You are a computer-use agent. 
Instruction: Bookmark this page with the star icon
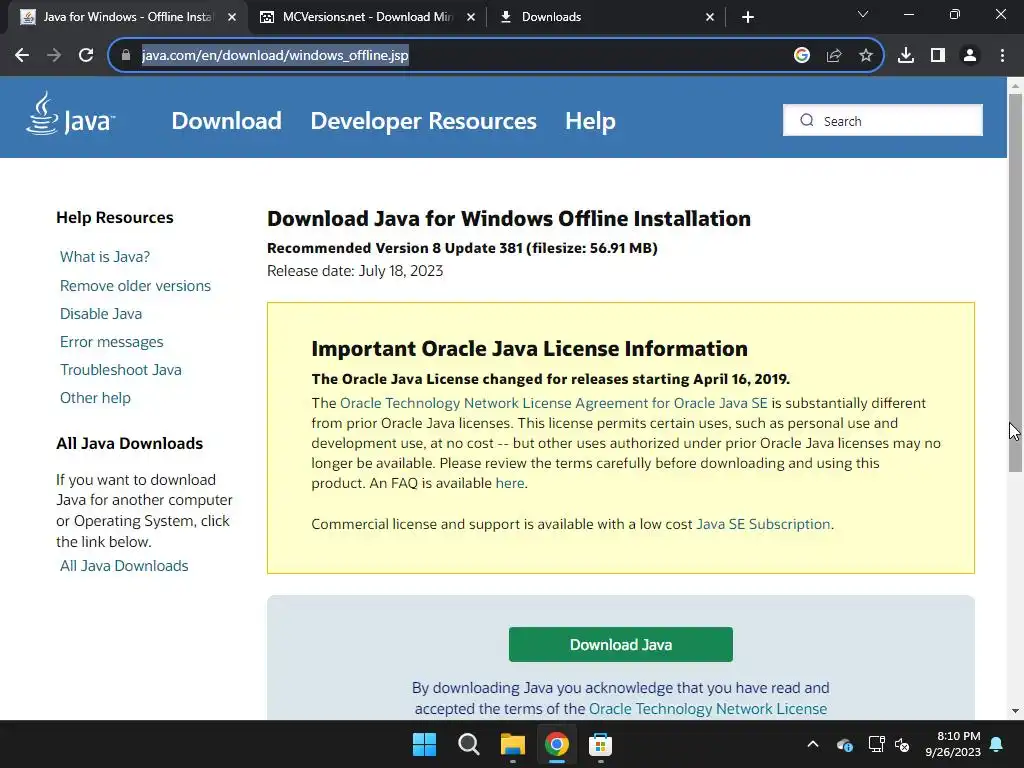[866, 56]
